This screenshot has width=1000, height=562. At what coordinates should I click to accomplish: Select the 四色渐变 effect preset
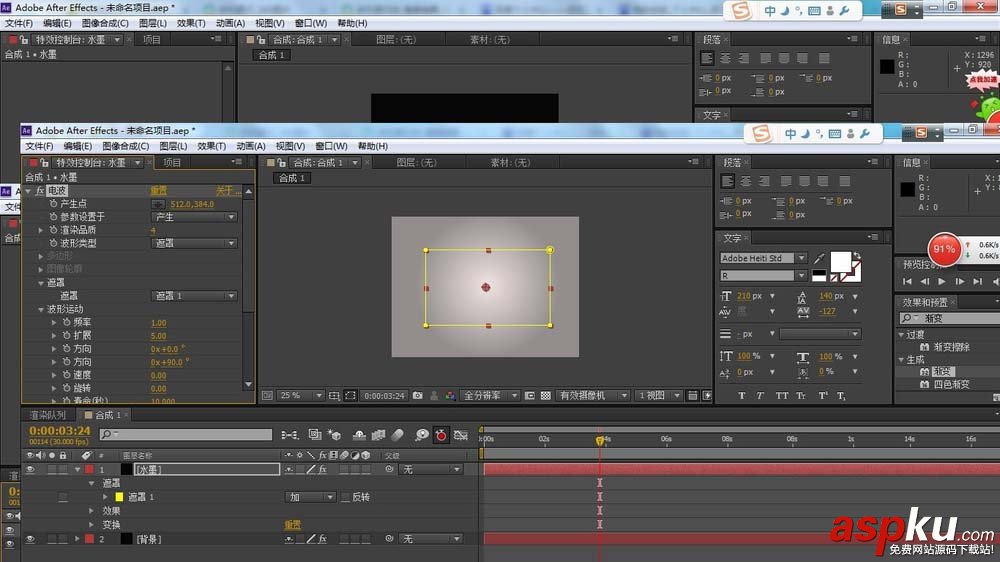(x=950, y=384)
